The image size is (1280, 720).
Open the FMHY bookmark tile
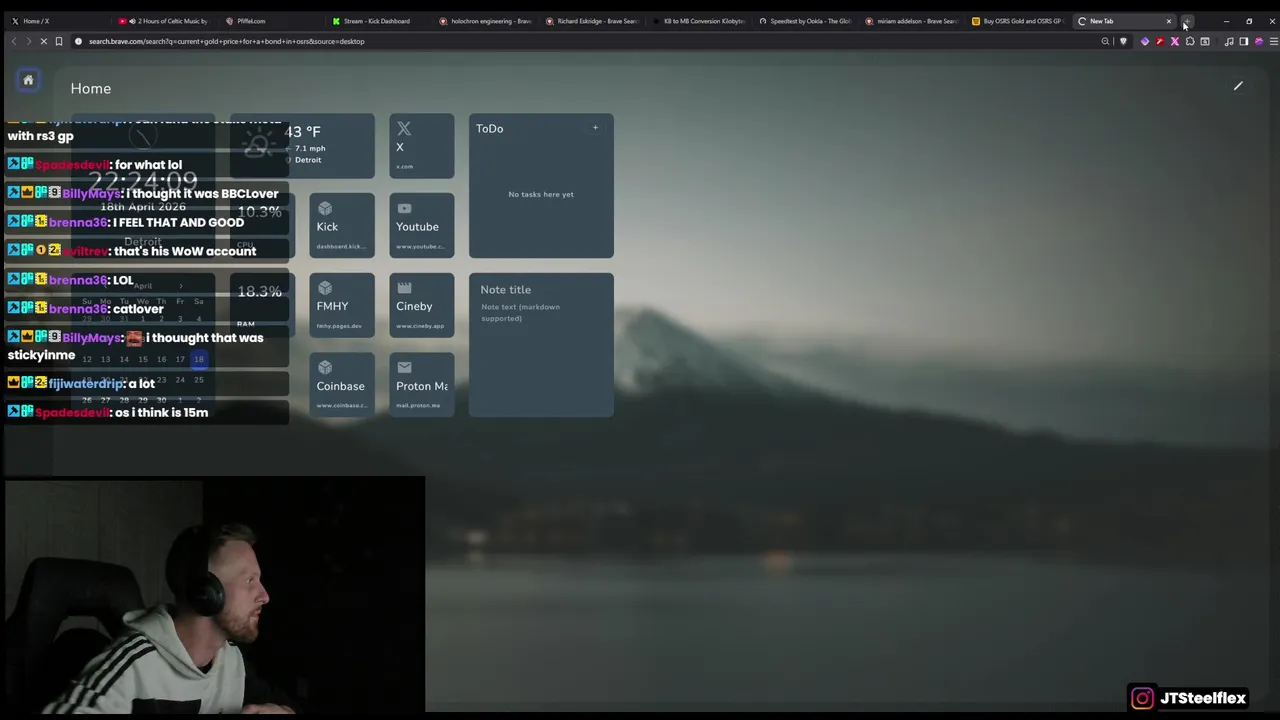point(342,306)
